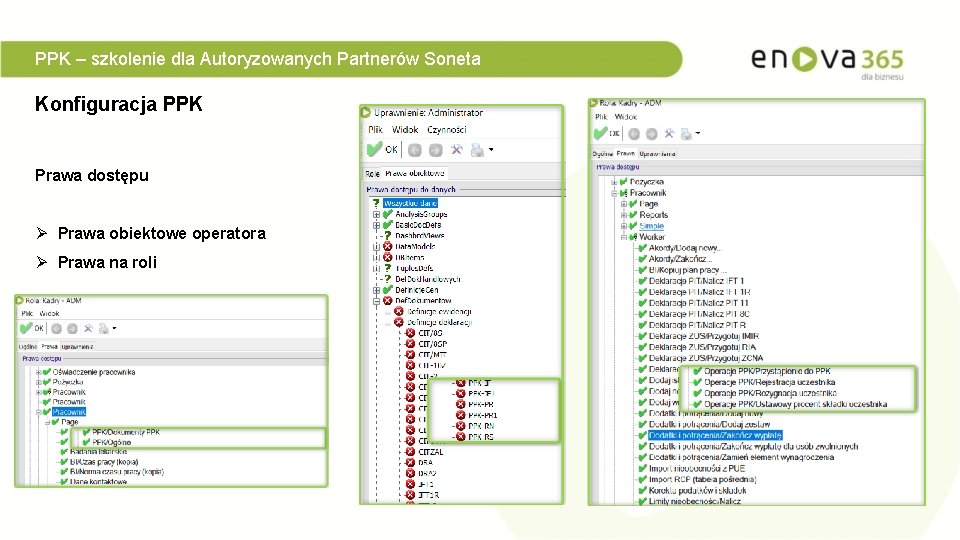The image size is (960, 540).
Task: Open printer dropdown arrow in large Rola: Kadry toolbar
Action: pyautogui.click(x=697, y=133)
